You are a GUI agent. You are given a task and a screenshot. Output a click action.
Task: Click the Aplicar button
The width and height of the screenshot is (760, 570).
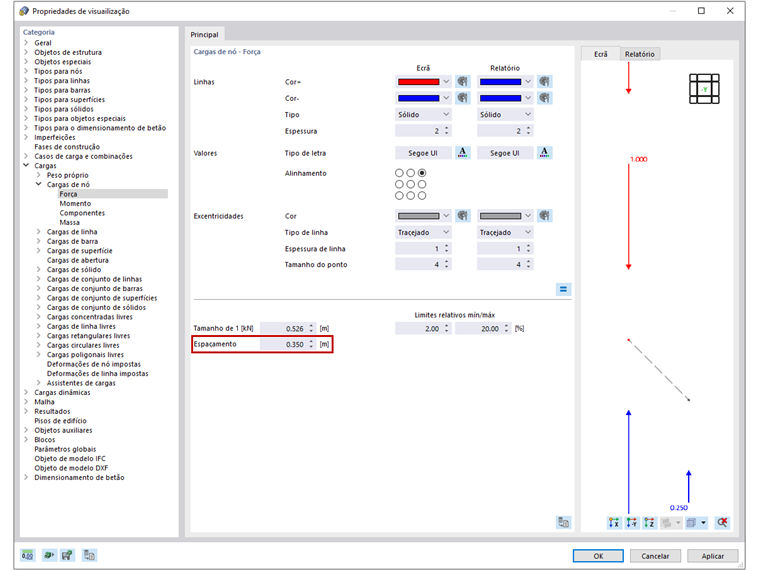[x=712, y=555]
